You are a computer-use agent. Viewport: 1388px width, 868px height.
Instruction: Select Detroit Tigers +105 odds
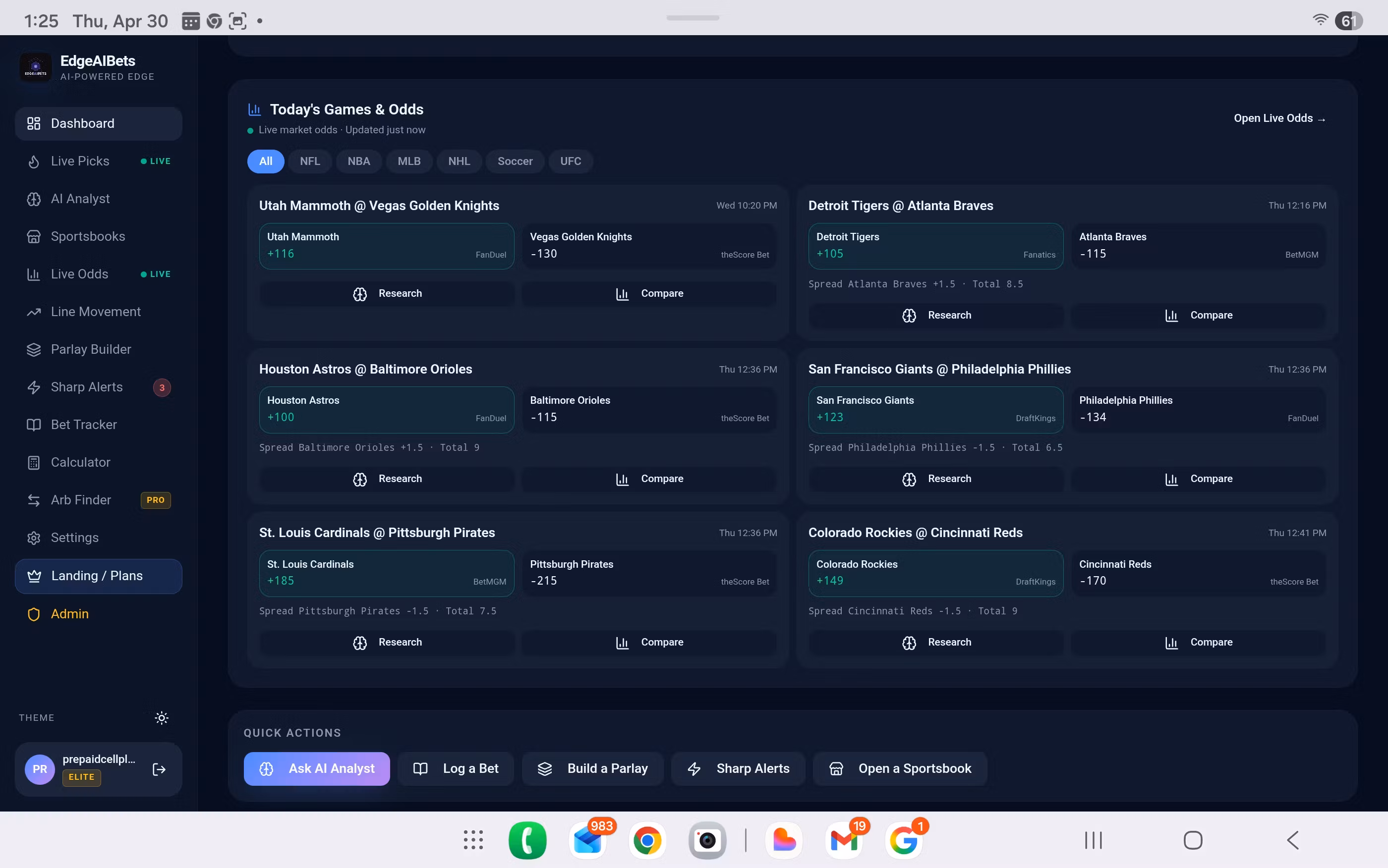coord(935,246)
